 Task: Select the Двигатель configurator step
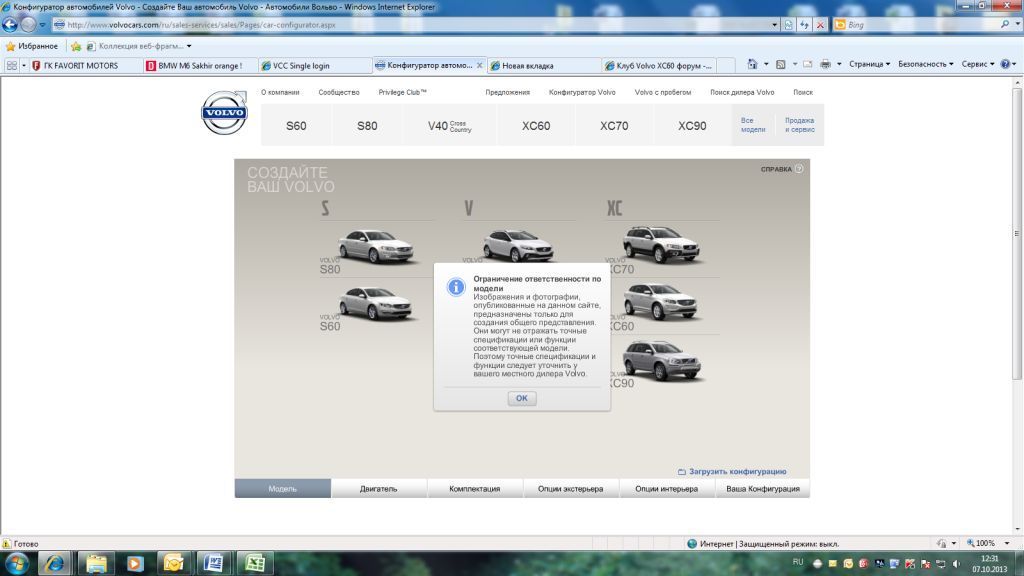379,488
